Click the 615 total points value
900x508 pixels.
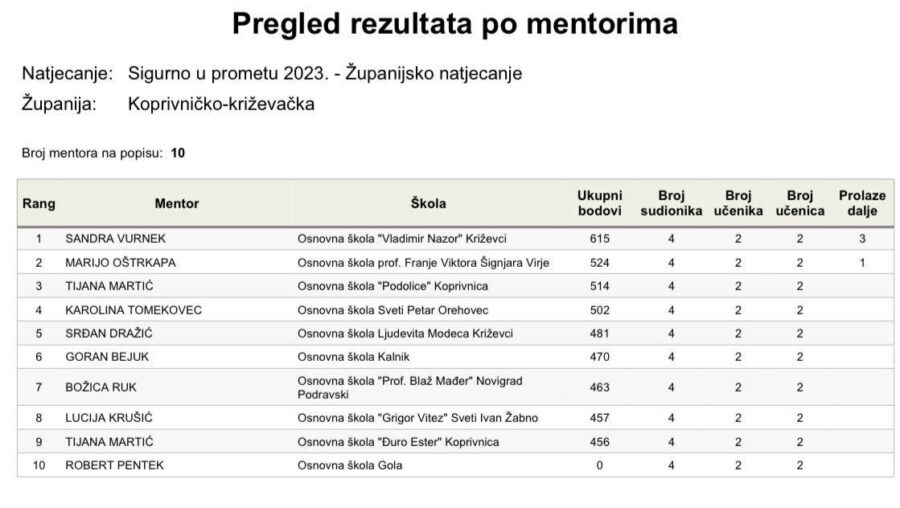coord(599,239)
